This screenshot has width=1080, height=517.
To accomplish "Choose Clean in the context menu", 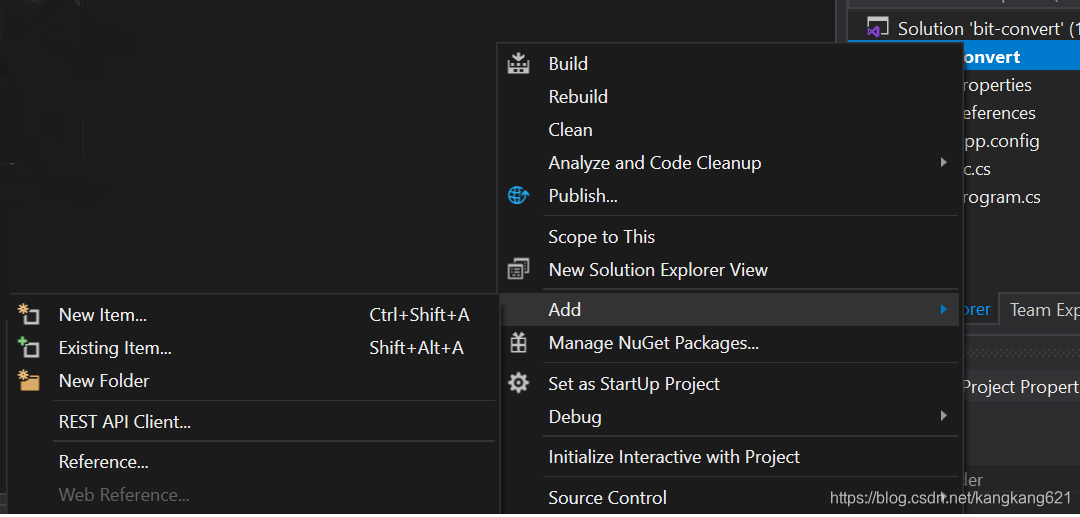I will (570, 130).
